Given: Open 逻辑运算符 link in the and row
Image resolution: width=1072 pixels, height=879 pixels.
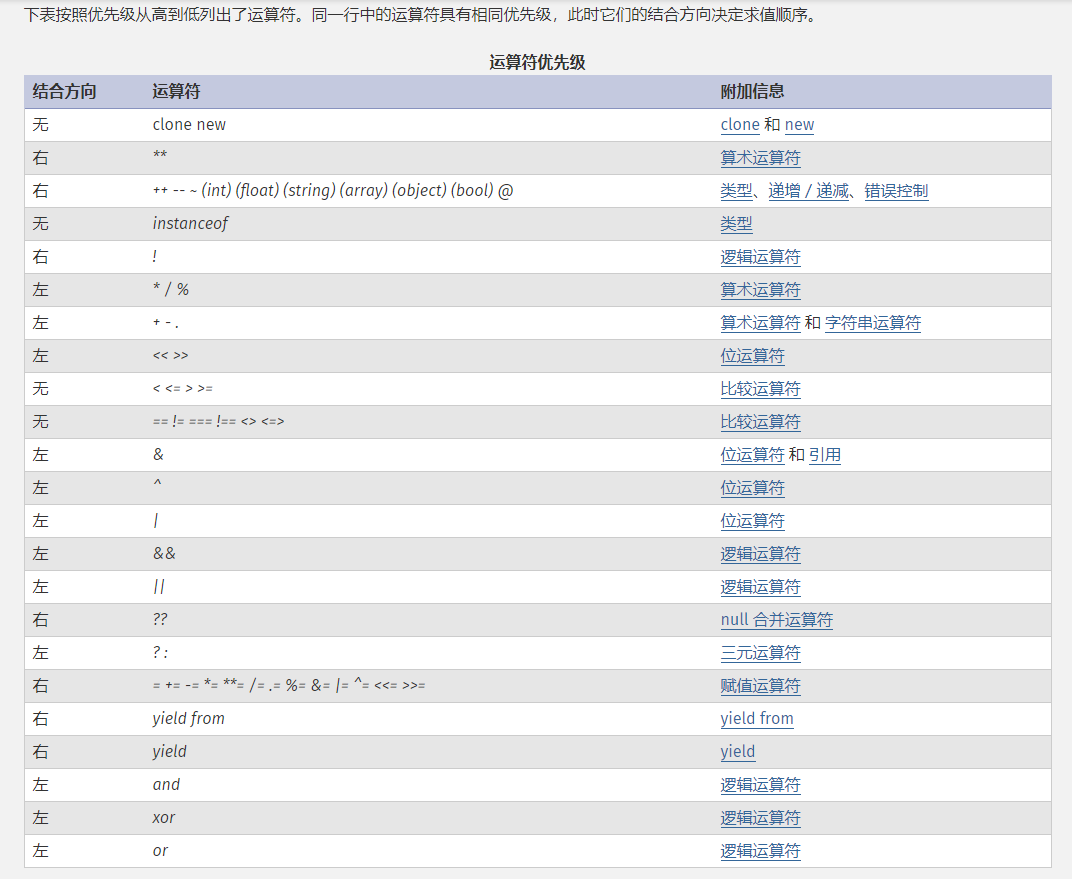Looking at the screenshot, I should point(760,785).
